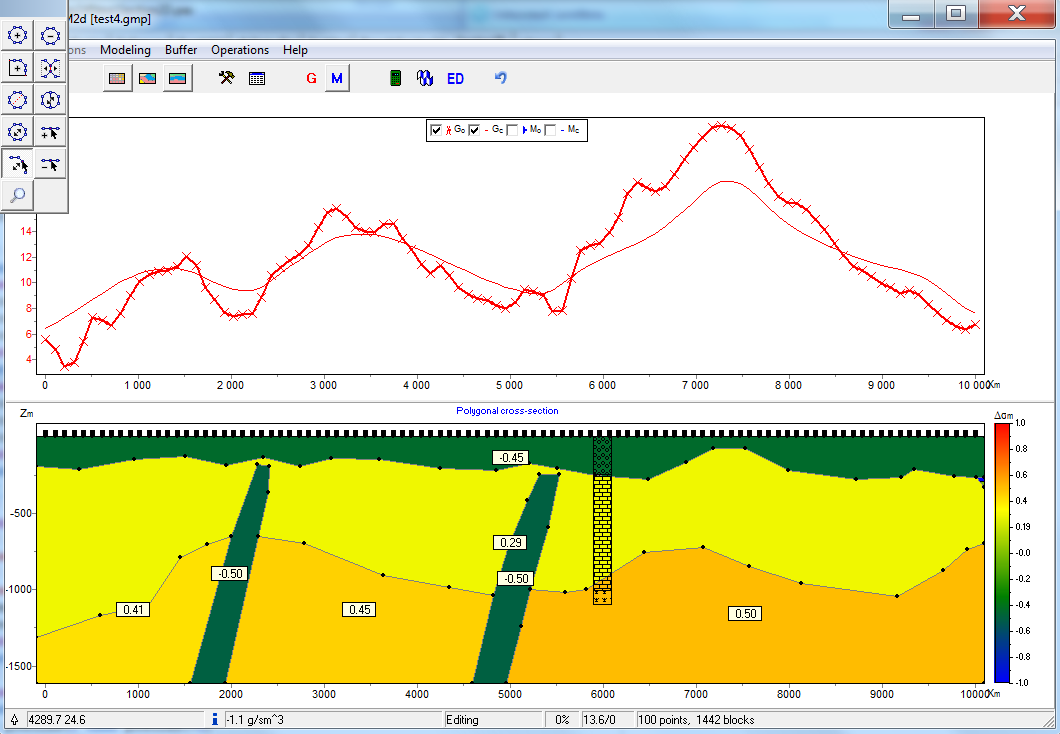Pick the delete vertex arrow tool
The width and height of the screenshot is (1060, 734).
50,163
